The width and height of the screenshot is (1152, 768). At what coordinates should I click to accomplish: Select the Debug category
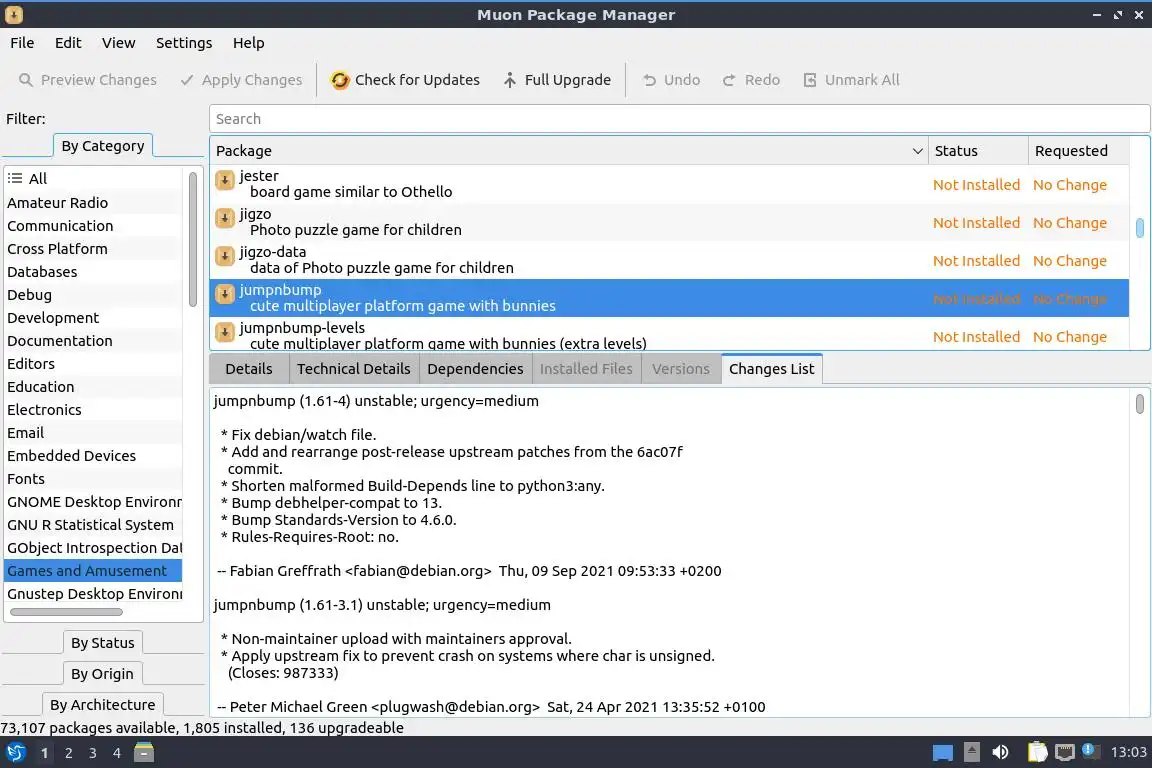click(x=93, y=295)
